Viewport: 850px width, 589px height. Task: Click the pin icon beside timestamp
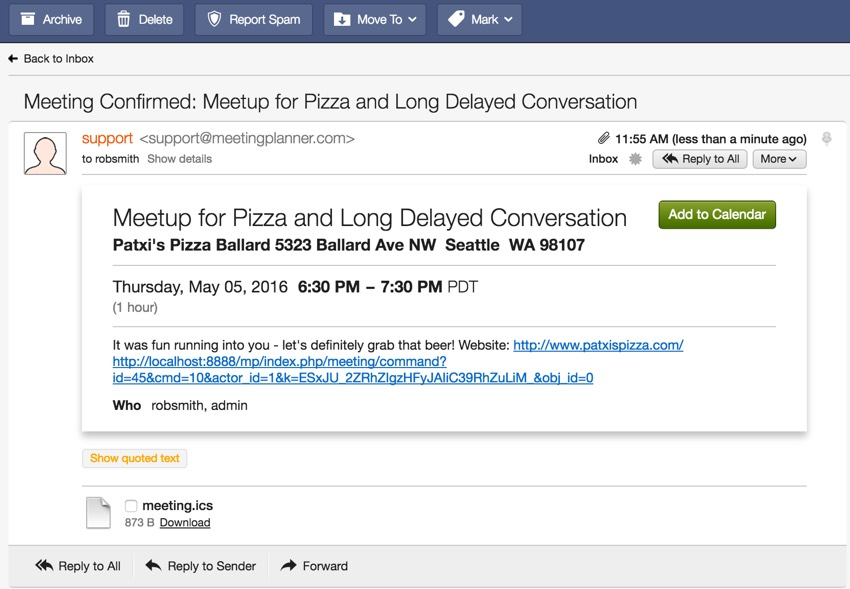826,139
